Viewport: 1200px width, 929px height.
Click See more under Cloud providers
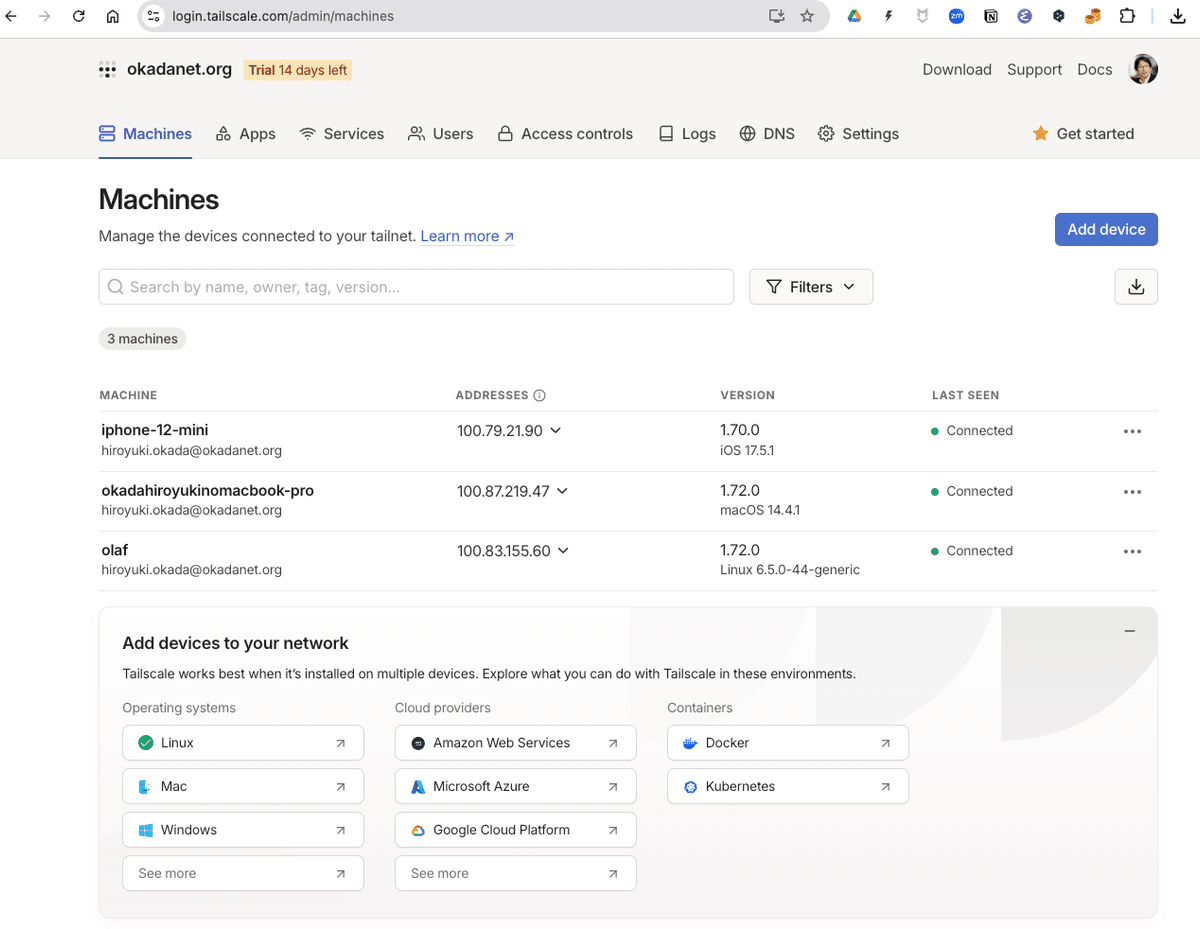[x=515, y=874]
